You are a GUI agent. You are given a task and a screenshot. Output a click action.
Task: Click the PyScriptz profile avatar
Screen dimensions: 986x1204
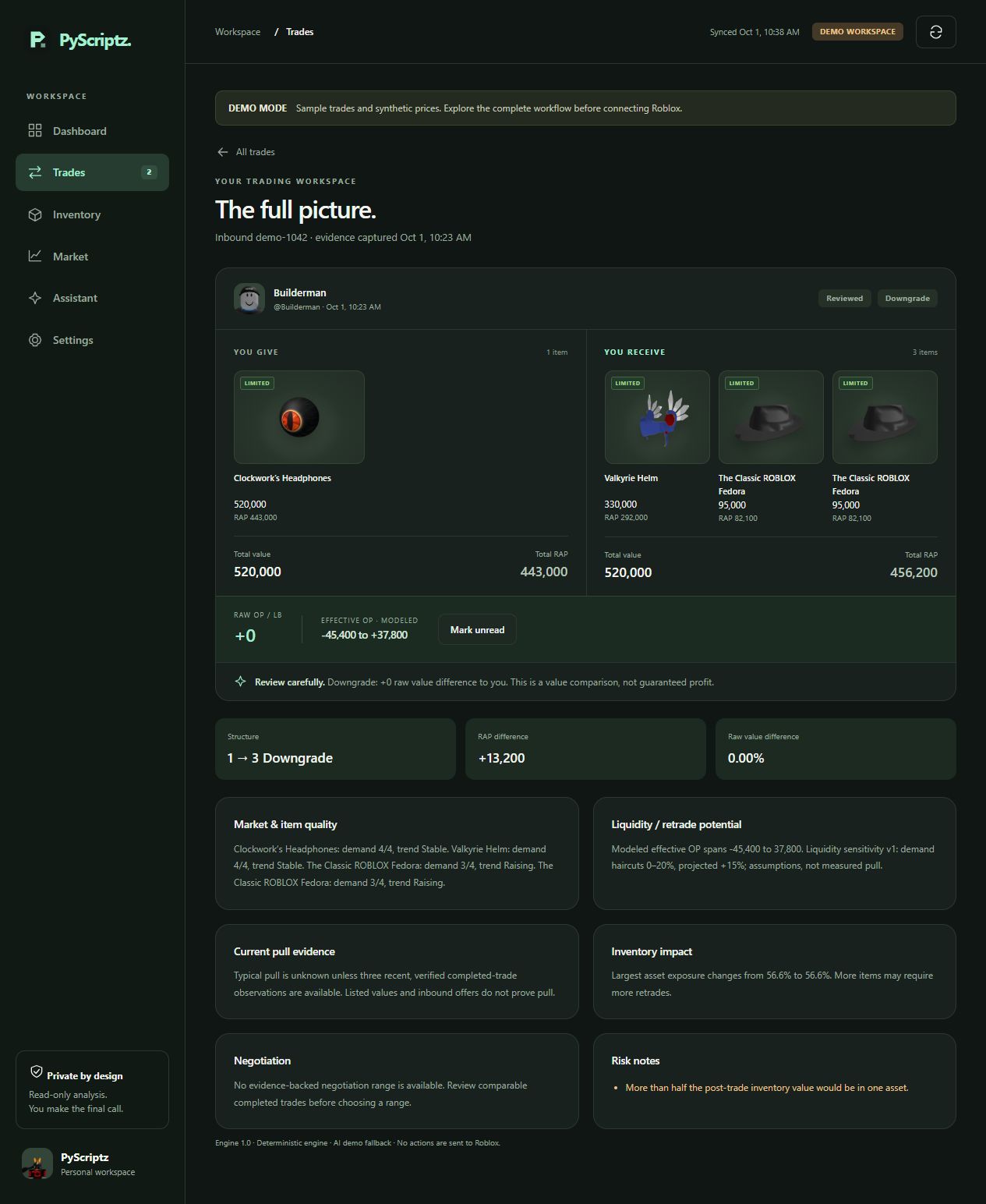(x=37, y=1163)
